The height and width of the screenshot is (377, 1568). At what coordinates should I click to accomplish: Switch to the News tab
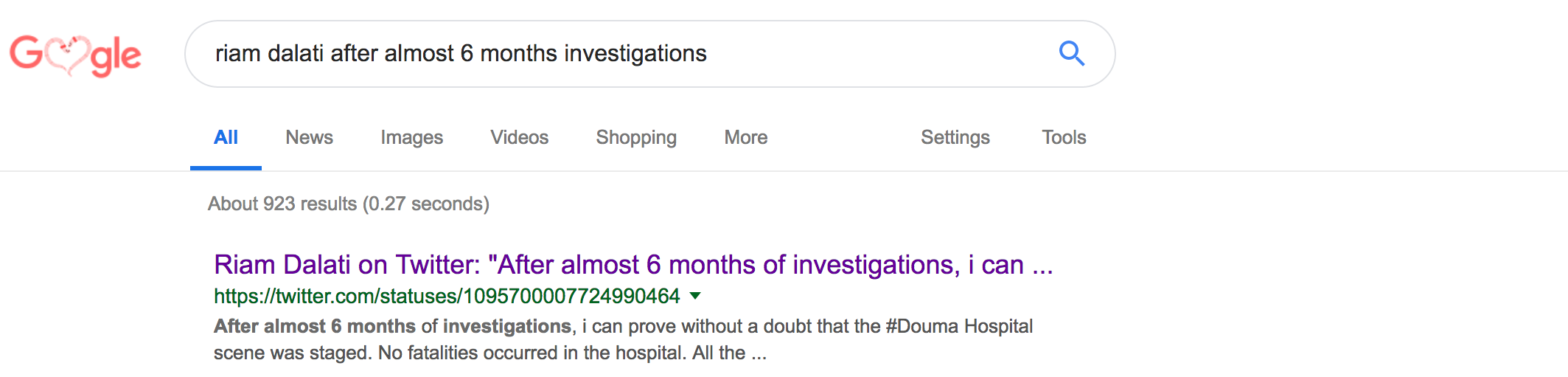(x=309, y=137)
